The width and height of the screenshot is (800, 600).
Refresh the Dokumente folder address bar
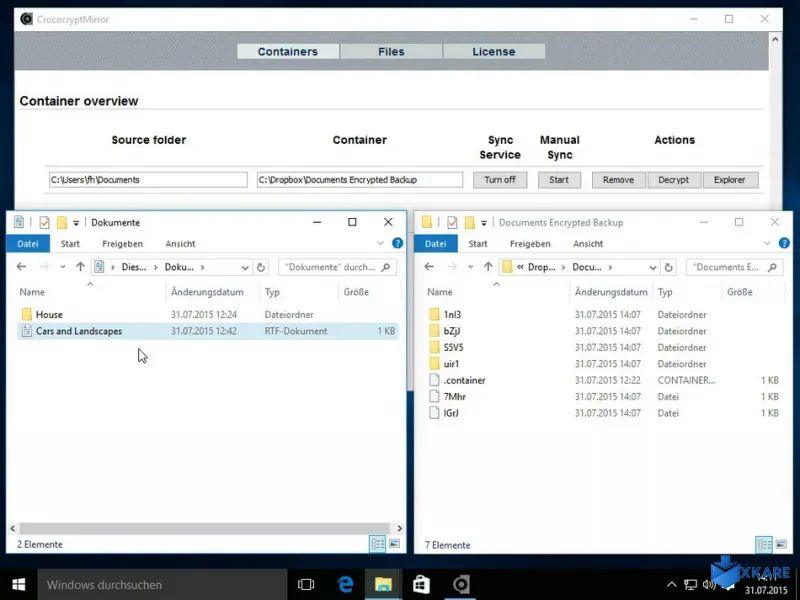(x=262, y=267)
